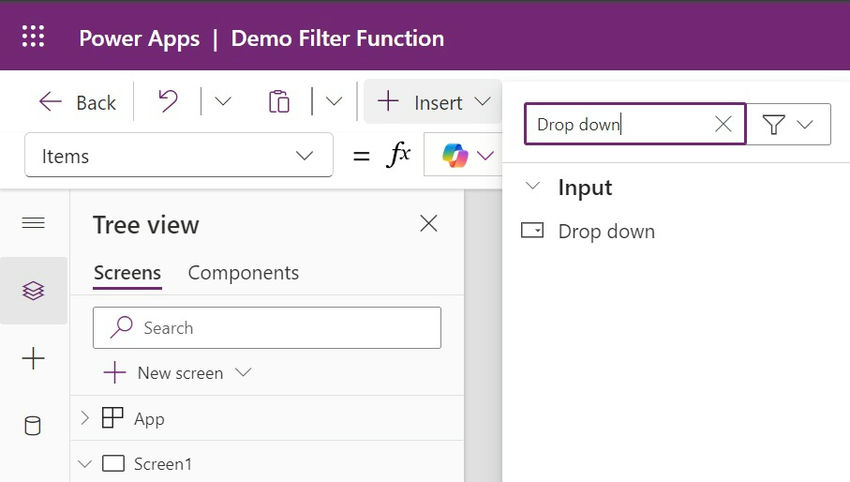Open the Data cylinder icon in sidebar
The height and width of the screenshot is (482, 850).
(33, 426)
